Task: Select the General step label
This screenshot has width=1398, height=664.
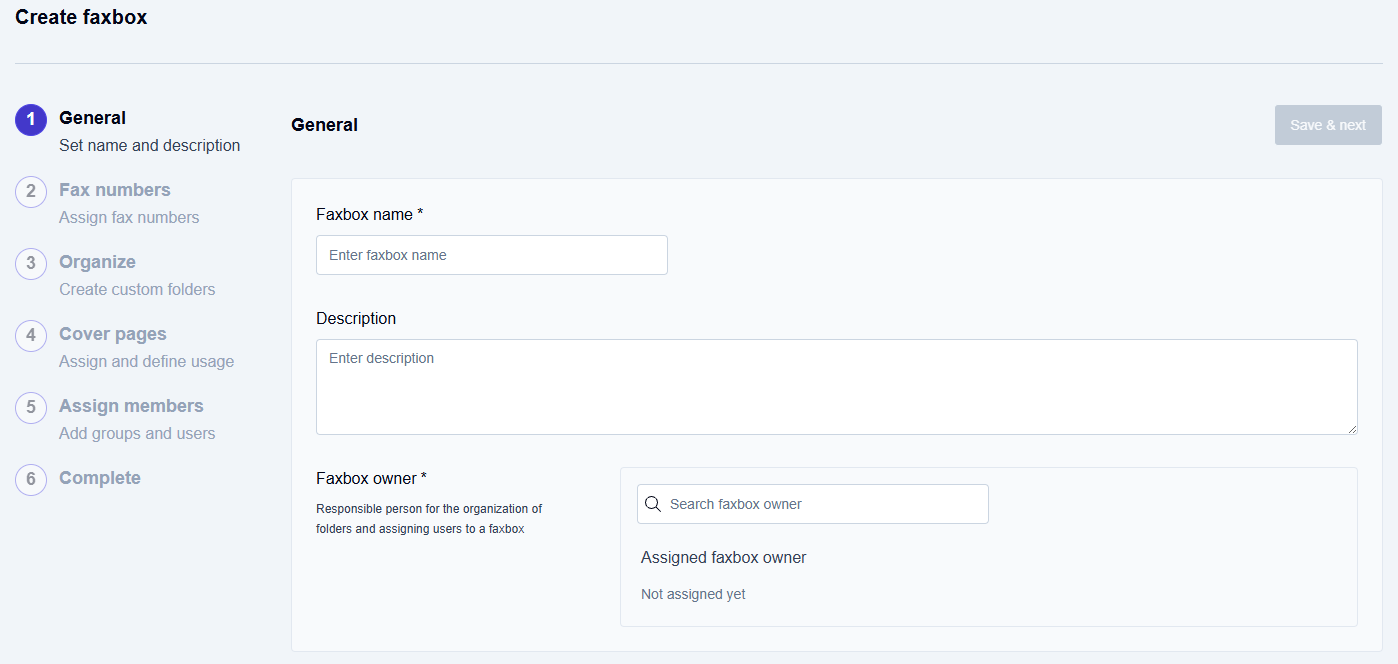Action: pyautogui.click(x=92, y=118)
